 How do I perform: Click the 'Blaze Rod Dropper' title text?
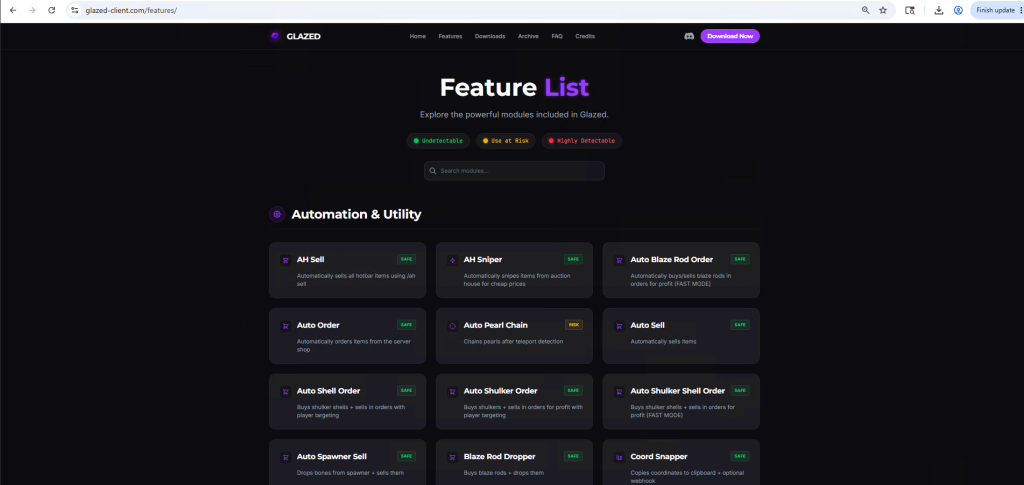[x=499, y=457]
